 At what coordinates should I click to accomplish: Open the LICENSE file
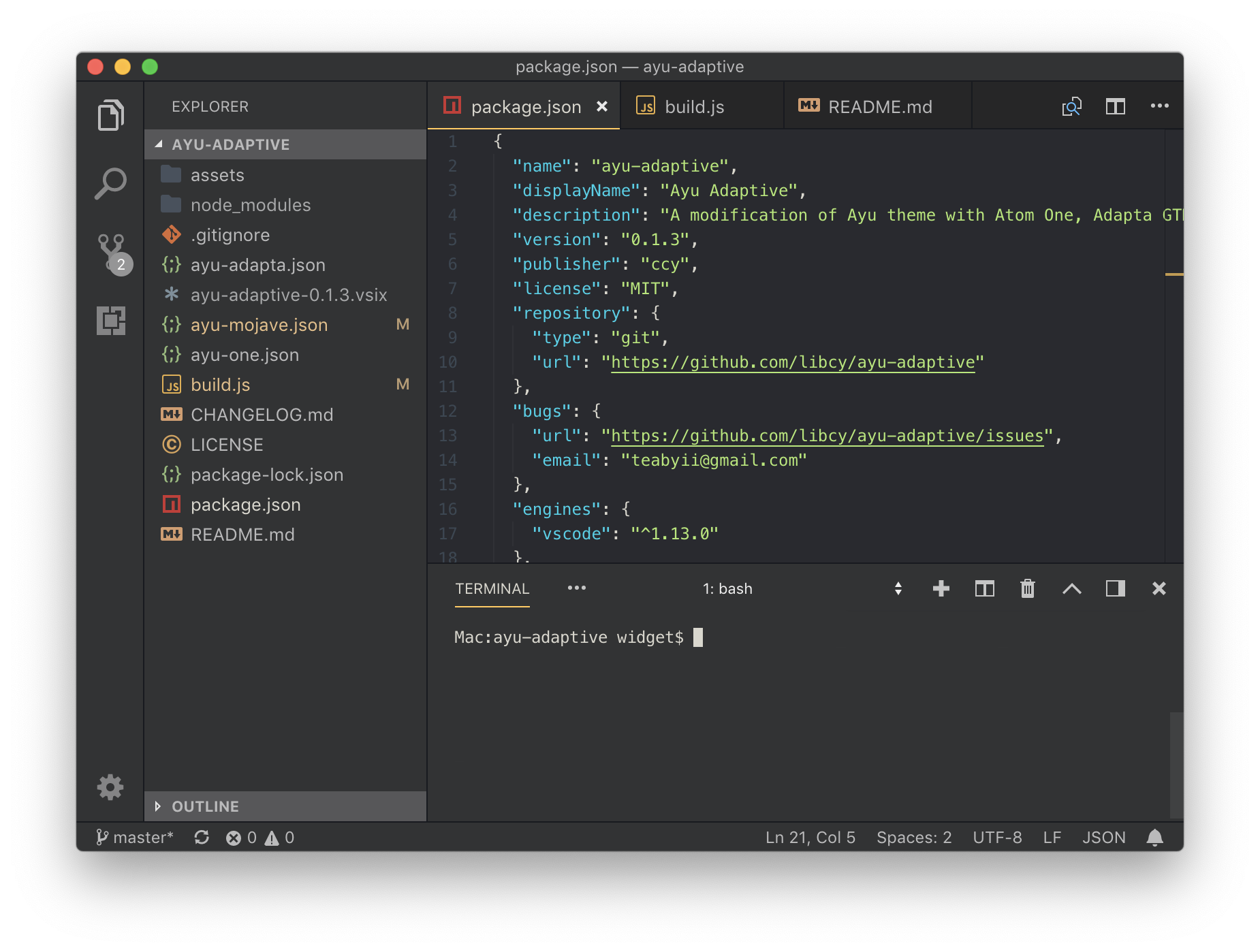(x=285, y=445)
